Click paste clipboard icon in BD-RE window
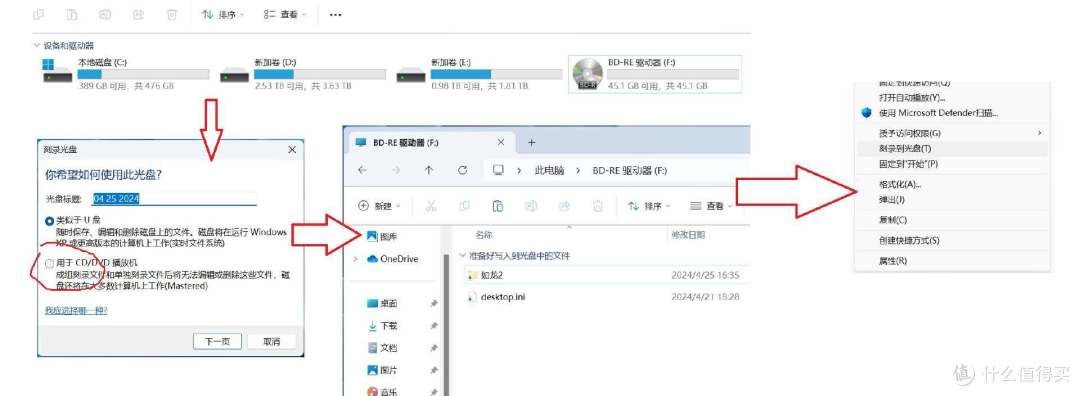Screen dimensions: 1080x396 (498, 205)
